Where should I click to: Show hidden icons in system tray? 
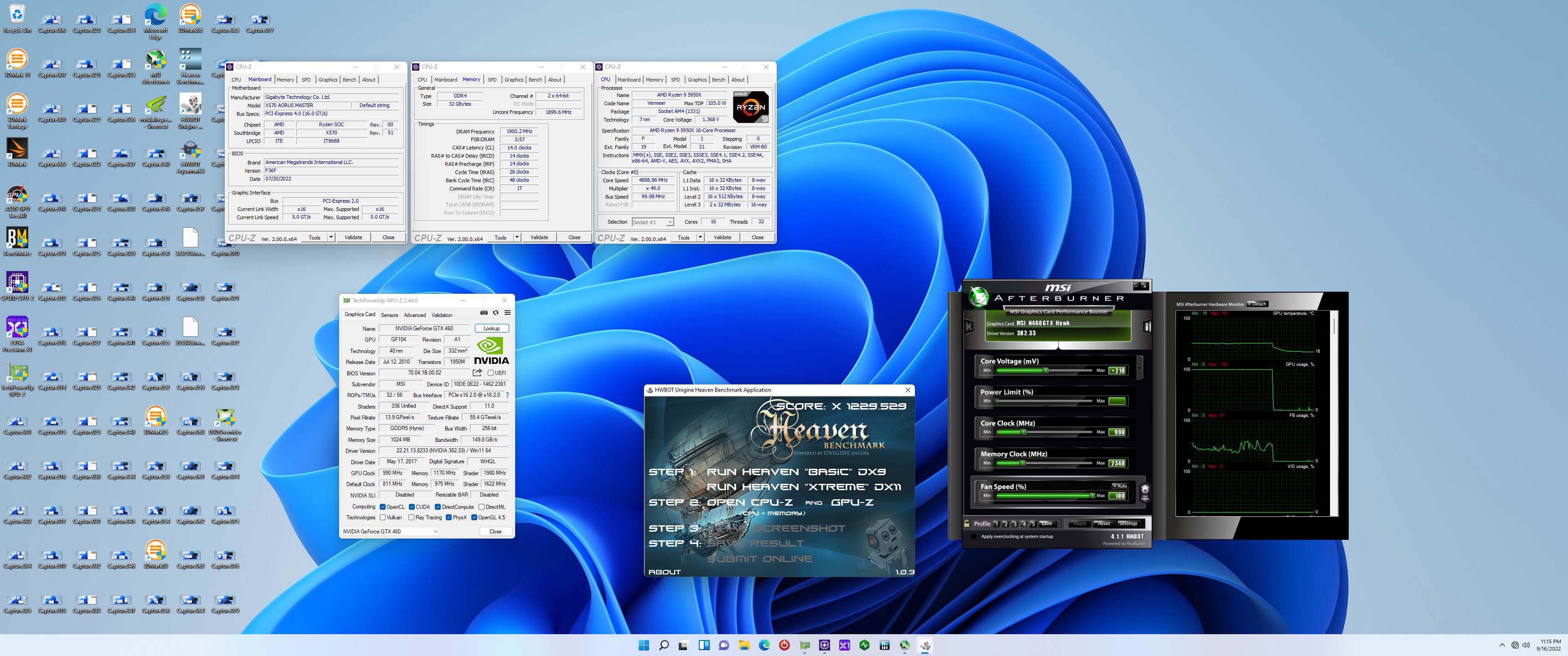1501,645
